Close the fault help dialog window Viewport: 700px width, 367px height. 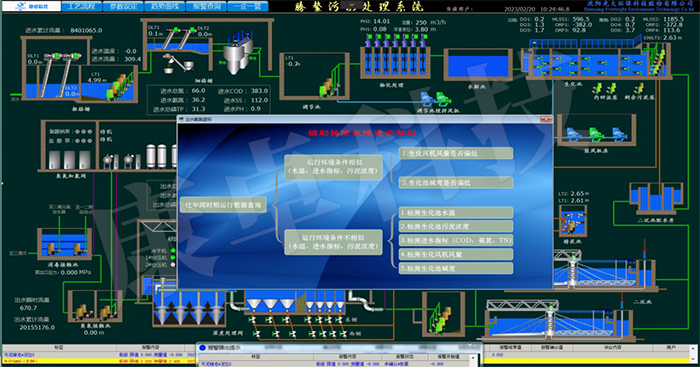(546, 119)
